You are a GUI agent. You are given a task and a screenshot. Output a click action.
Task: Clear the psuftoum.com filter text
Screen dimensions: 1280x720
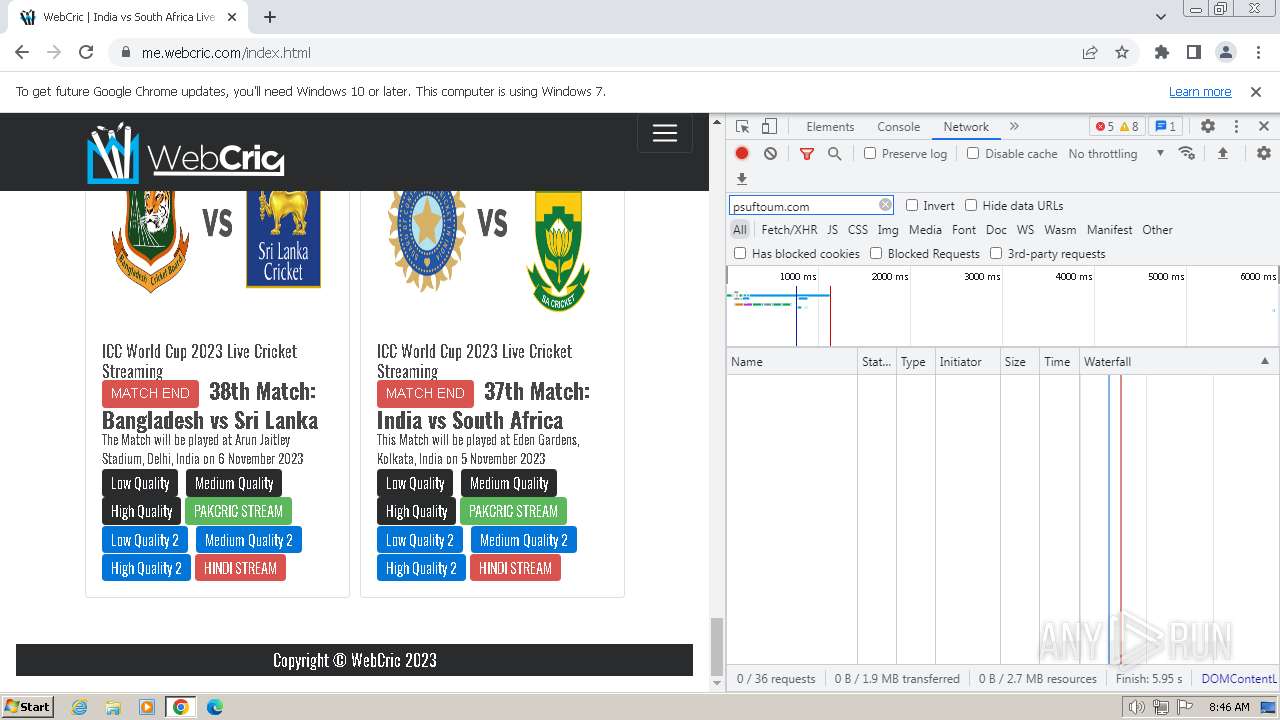(885, 205)
